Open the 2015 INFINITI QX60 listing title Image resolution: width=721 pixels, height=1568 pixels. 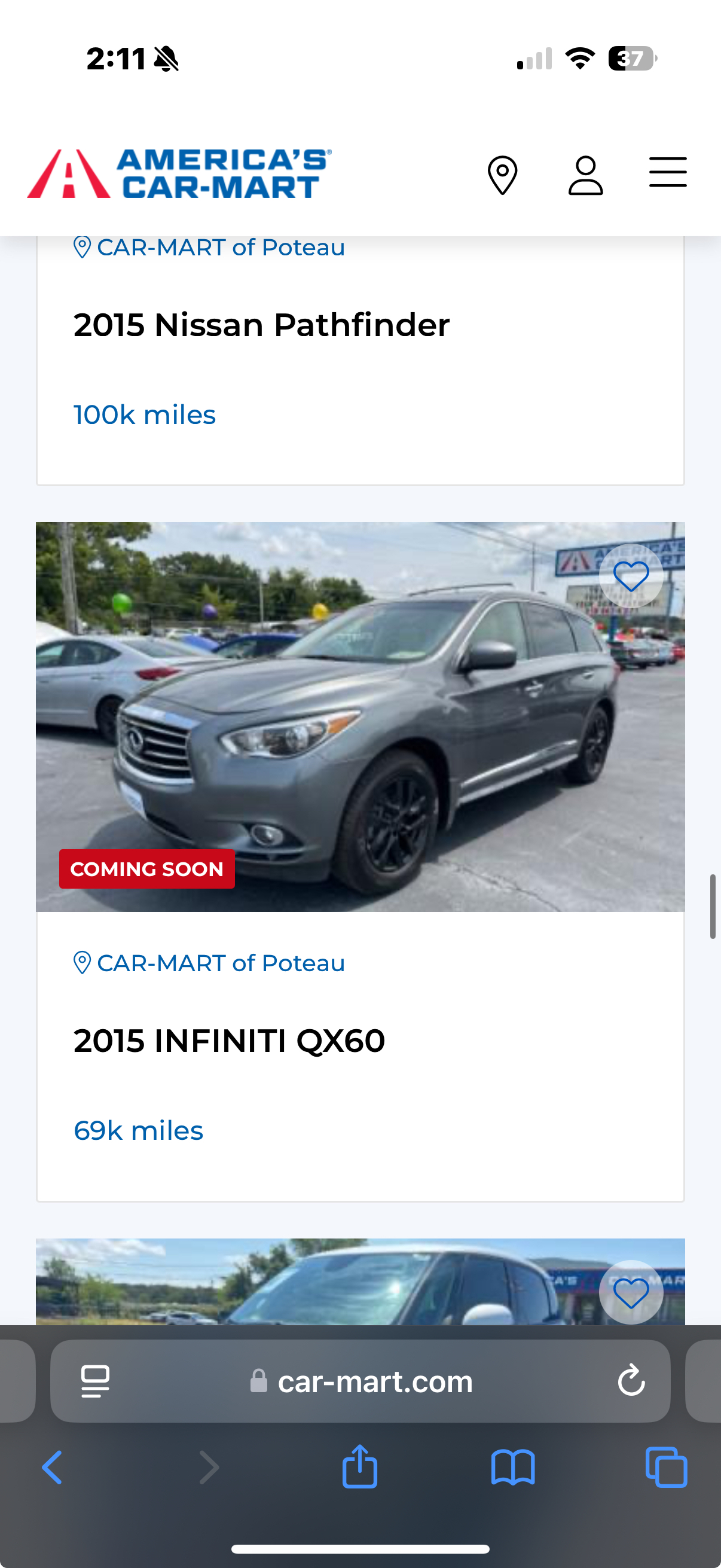(x=230, y=1041)
